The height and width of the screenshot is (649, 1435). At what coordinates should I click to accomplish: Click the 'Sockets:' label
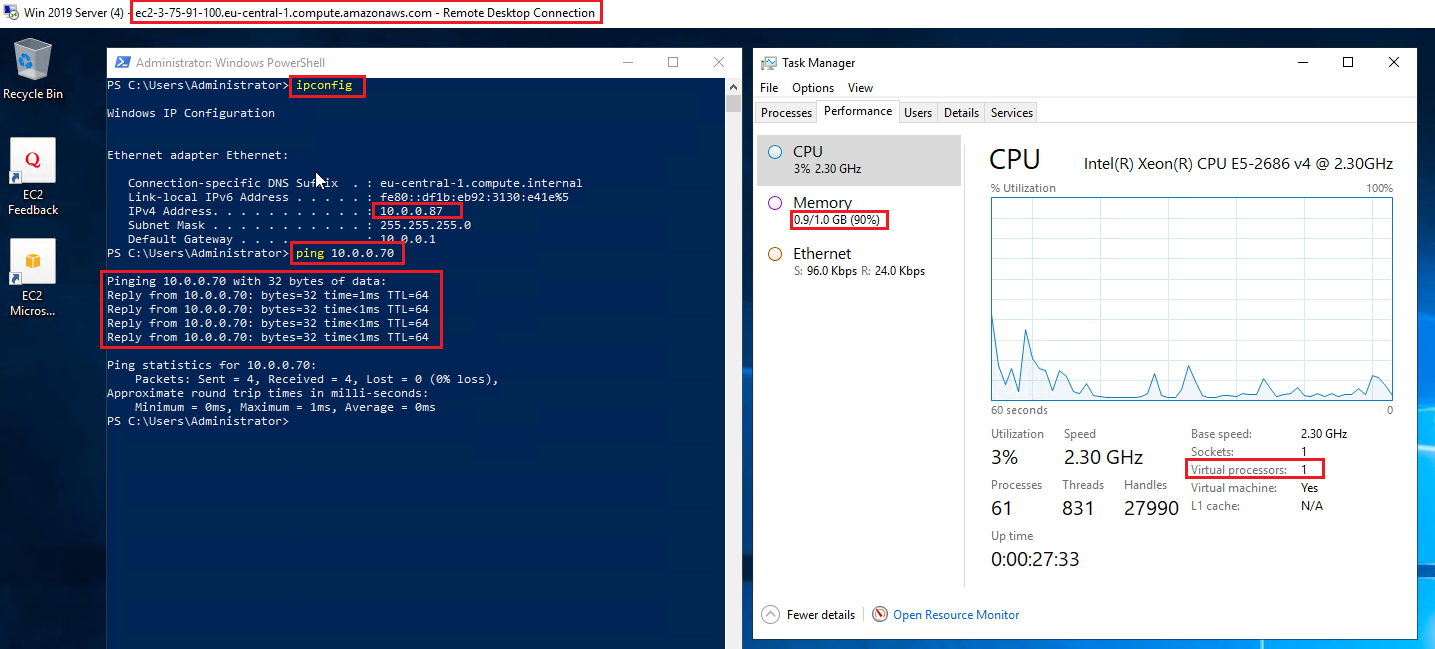pos(1213,452)
